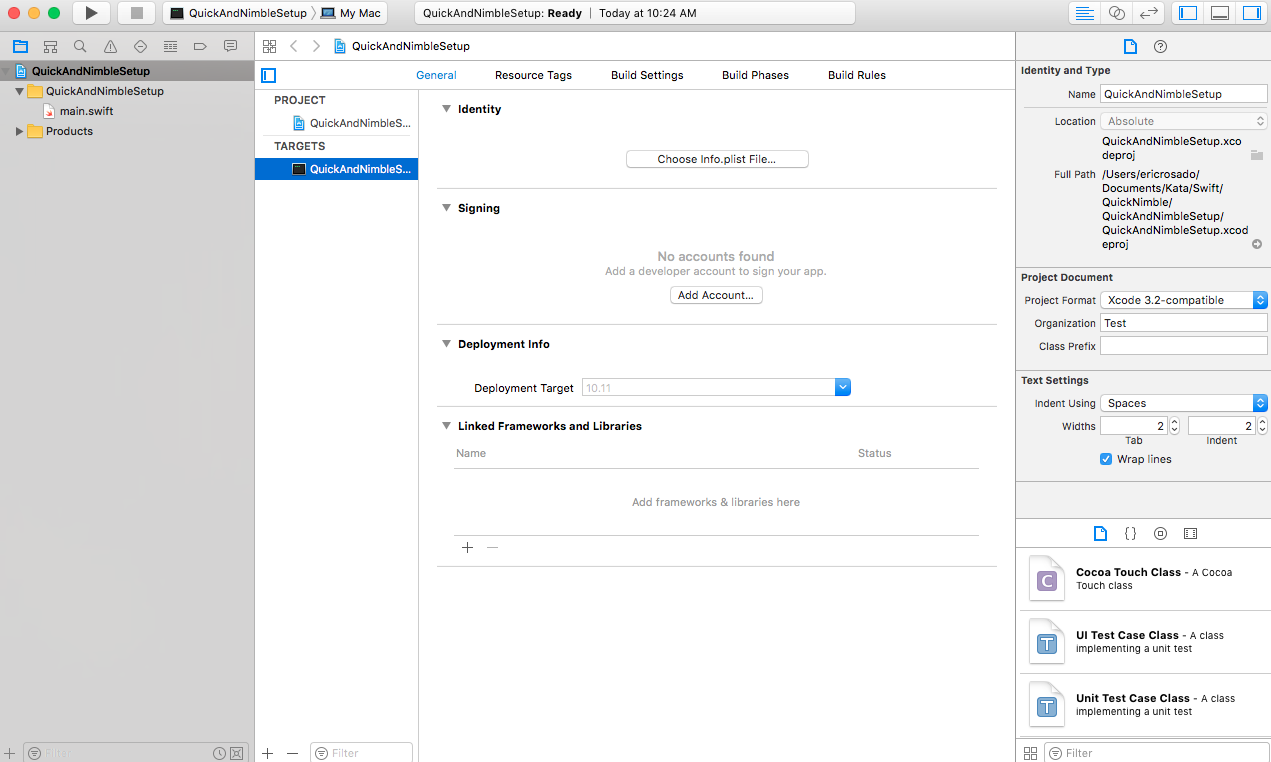
Task: Show the Media library
Action: [x=1190, y=534]
